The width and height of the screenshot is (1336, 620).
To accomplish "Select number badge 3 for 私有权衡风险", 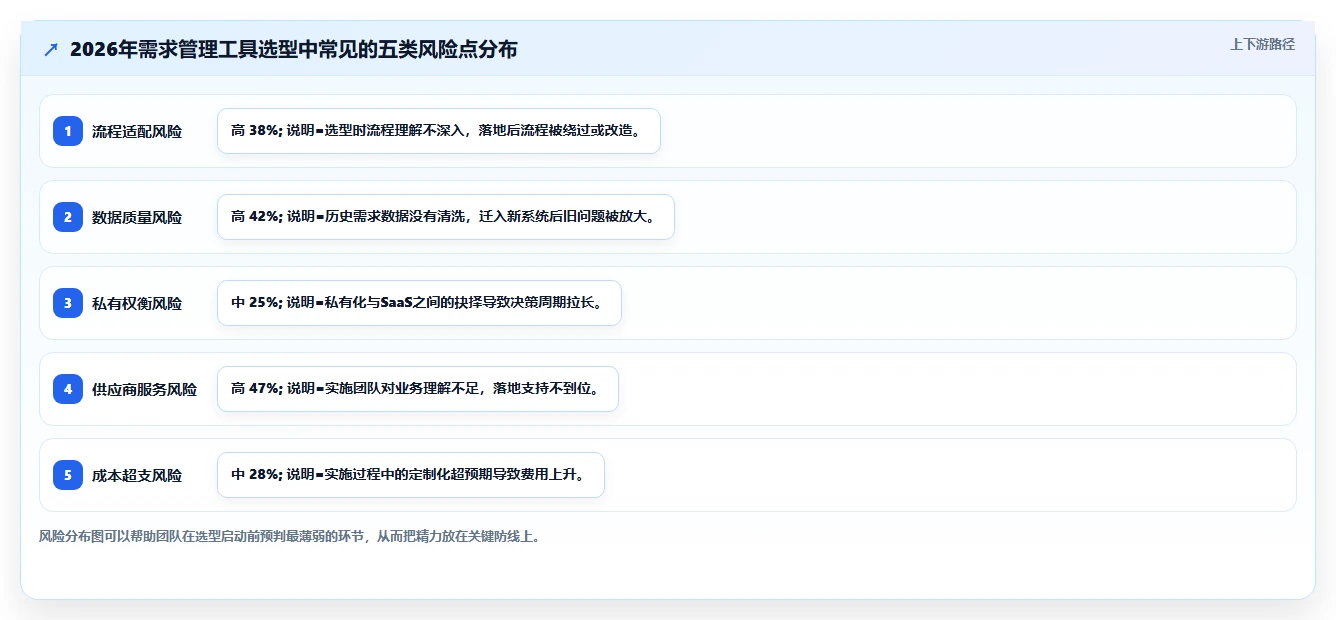I will pos(68,303).
